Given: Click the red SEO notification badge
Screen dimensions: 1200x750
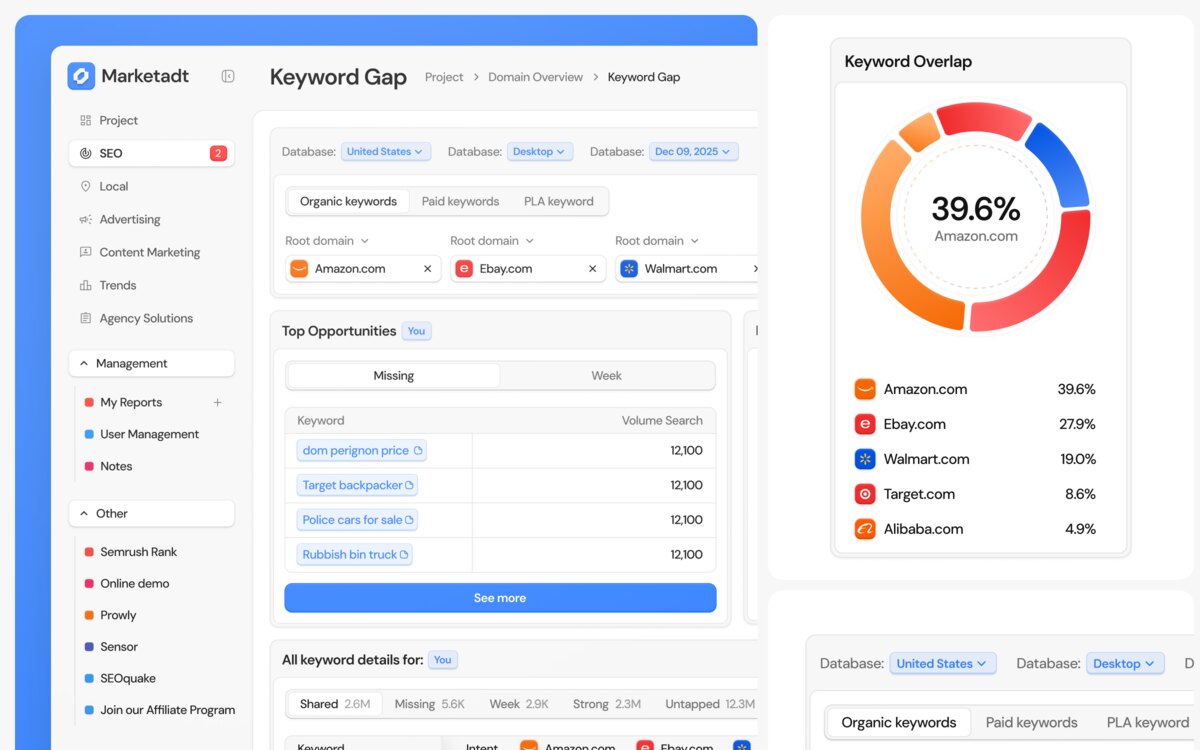Looking at the screenshot, I should click(x=218, y=153).
